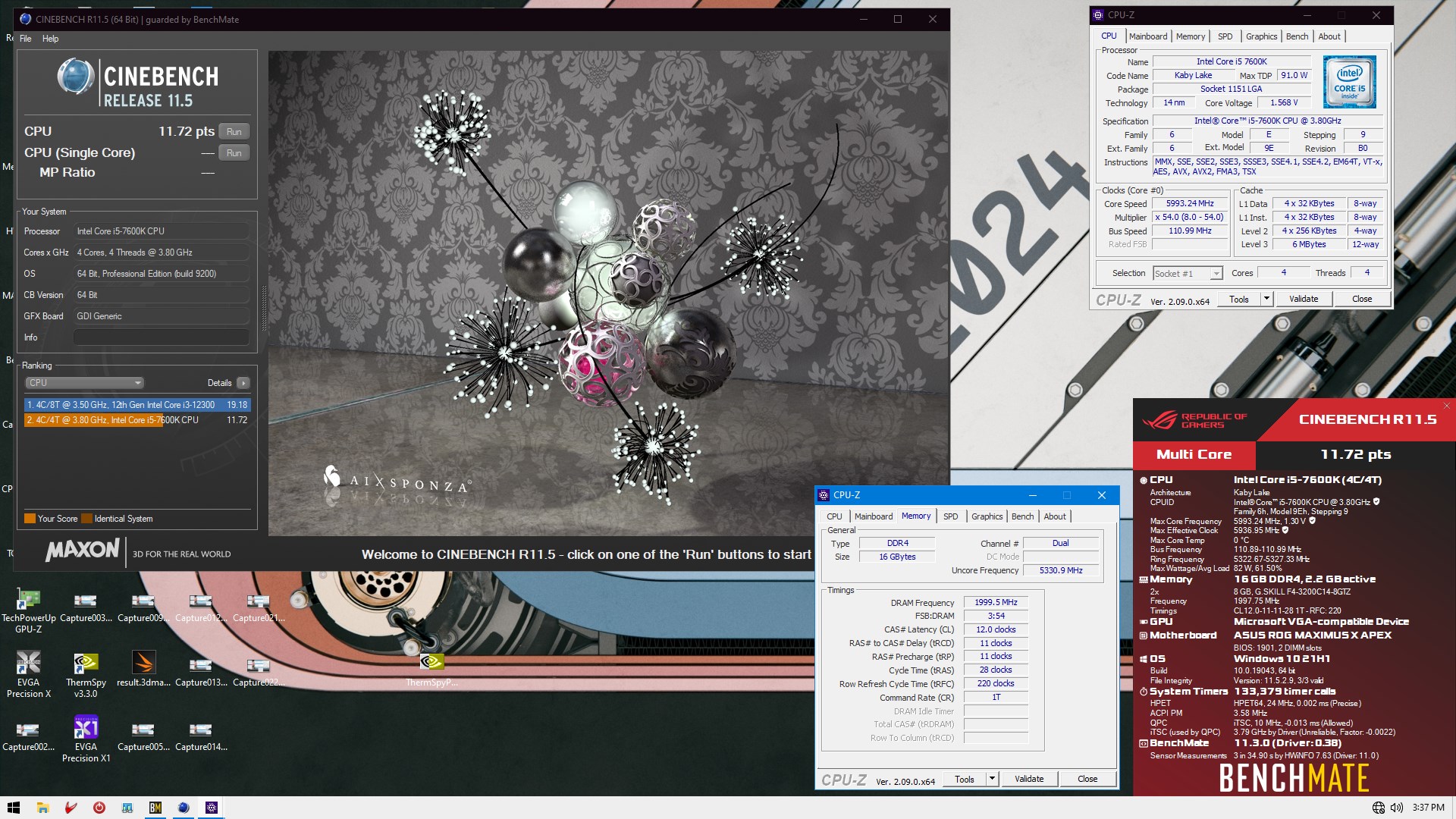Image resolution: width=1456 pixels, height=819 pixels.
Task: Switch to CPU-Z taskbar icon
Action: click(212, 808)
